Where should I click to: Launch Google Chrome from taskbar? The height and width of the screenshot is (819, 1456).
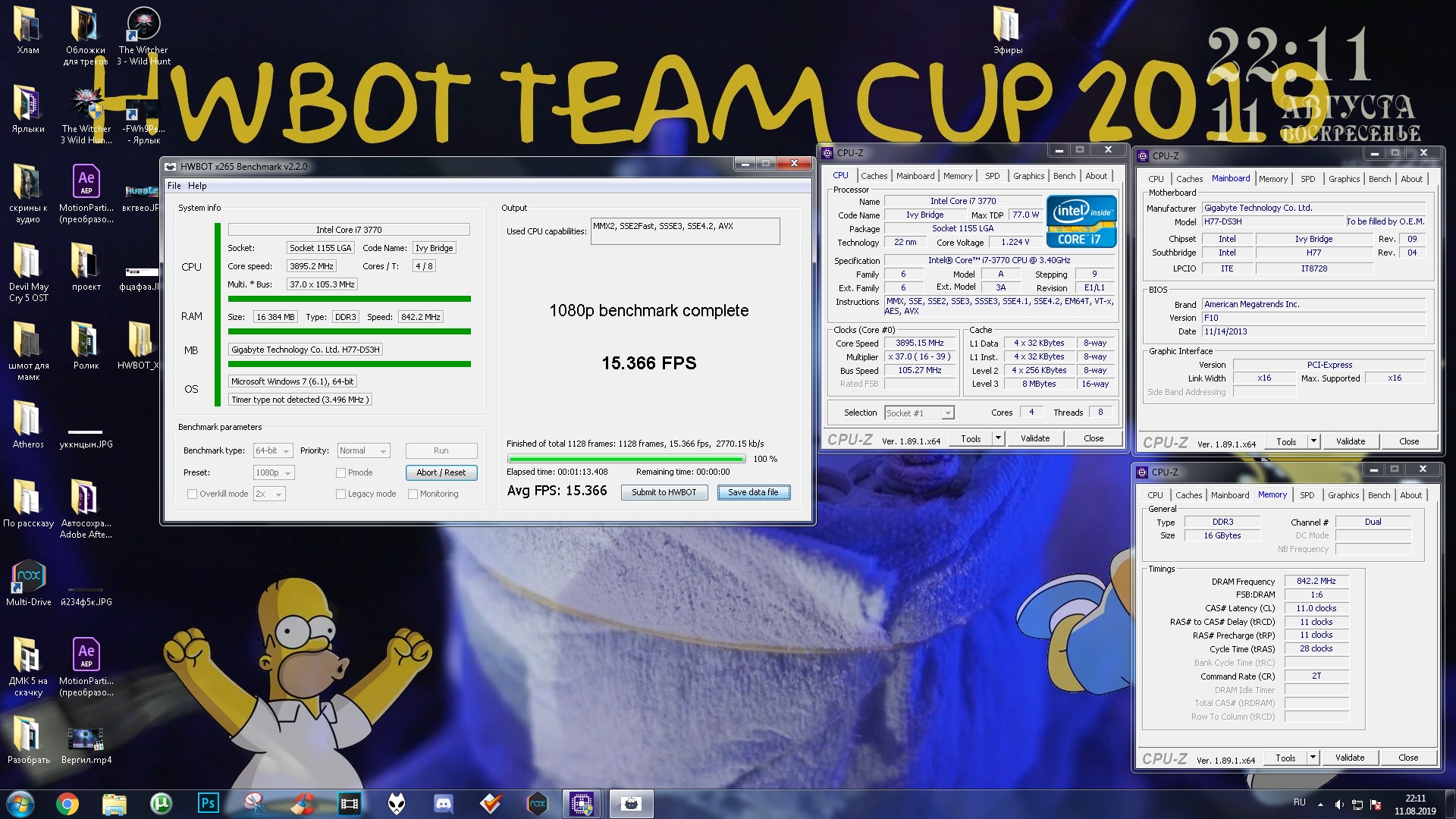coord(67,803)
